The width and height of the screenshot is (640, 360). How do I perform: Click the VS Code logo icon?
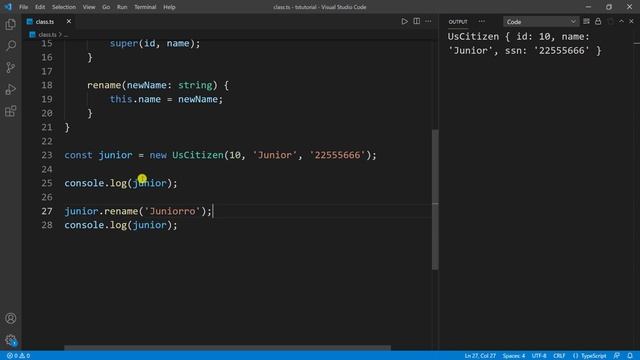coord(8,7)
